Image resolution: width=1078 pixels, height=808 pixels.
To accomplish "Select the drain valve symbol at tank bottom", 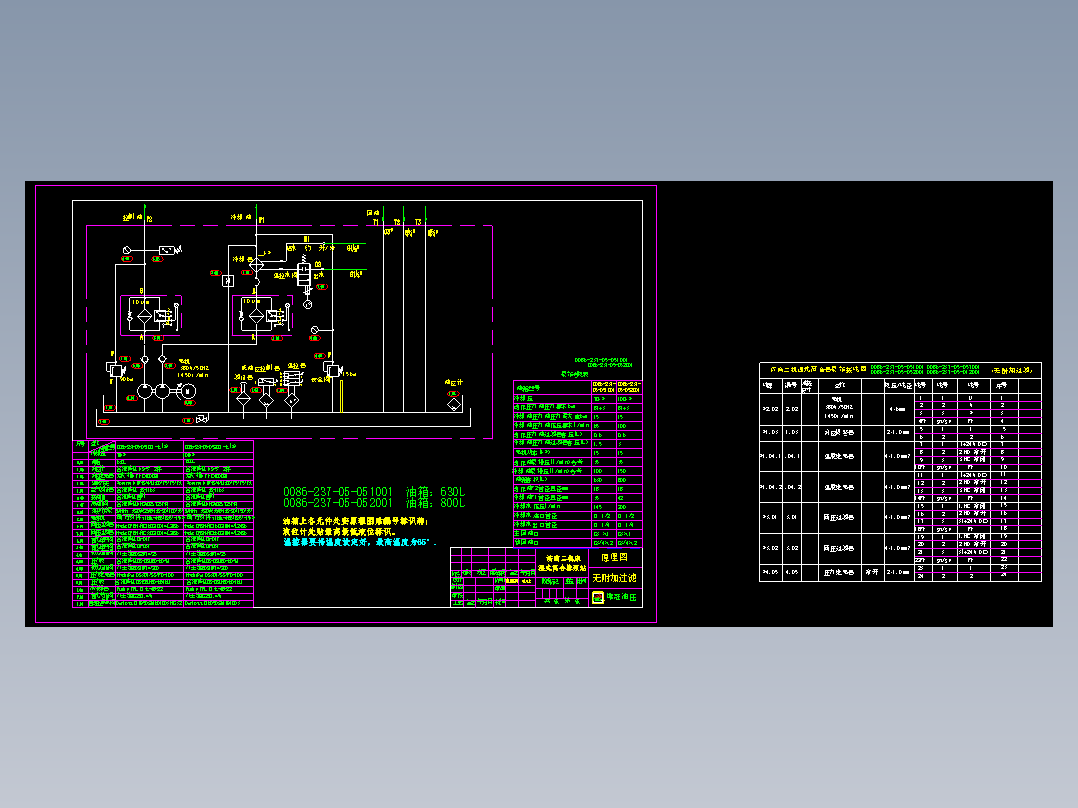I will [x=201, y=418].
